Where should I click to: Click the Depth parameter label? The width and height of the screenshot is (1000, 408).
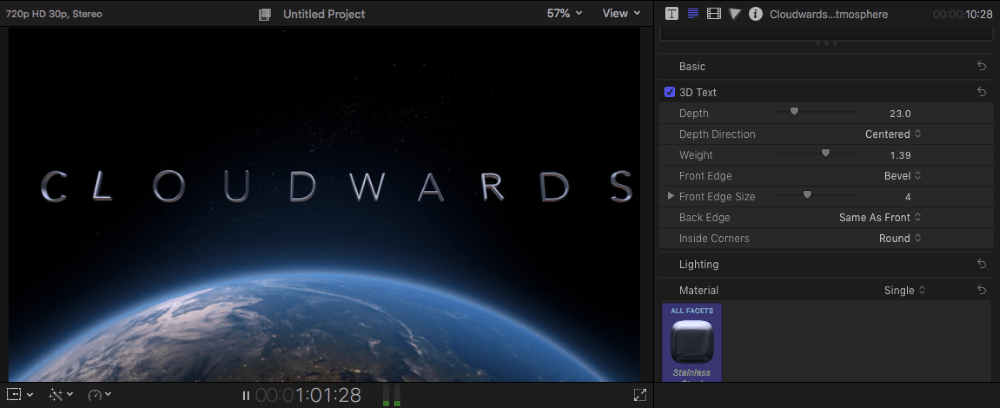coord(693,113)
